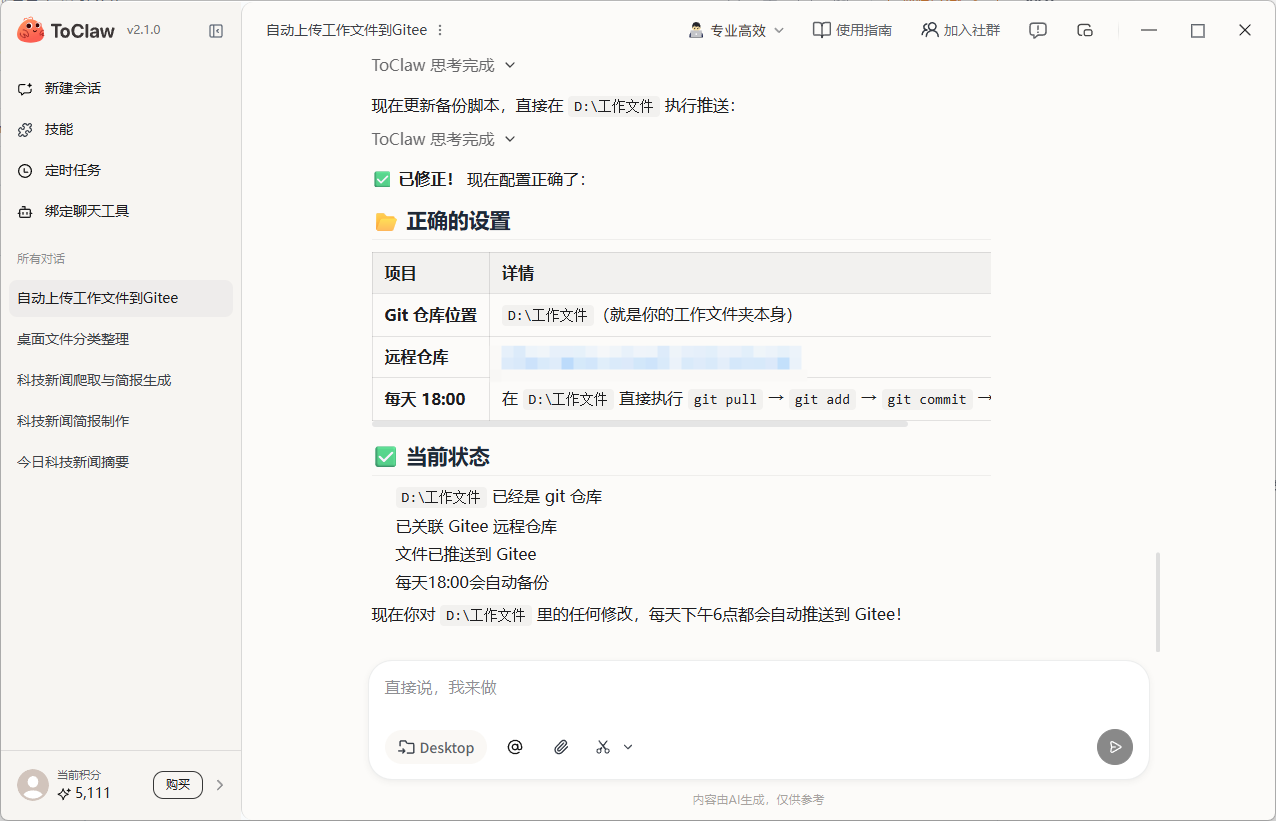This screenshot has width=1276, height=821.
Task: Start a 新建会话 new conversation
Action: click(x=72, y=89)
